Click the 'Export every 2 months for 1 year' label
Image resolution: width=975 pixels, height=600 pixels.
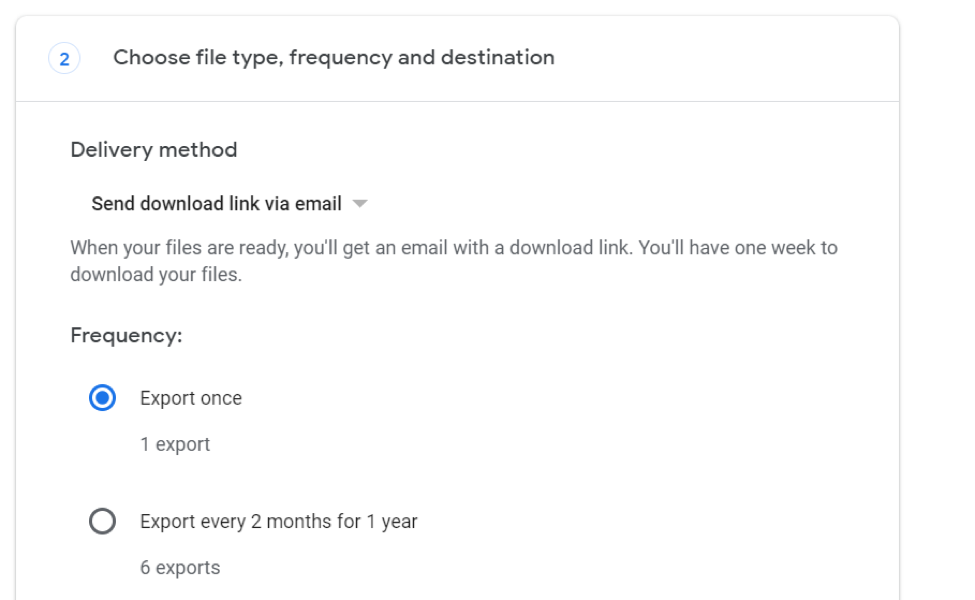(278, 521)
